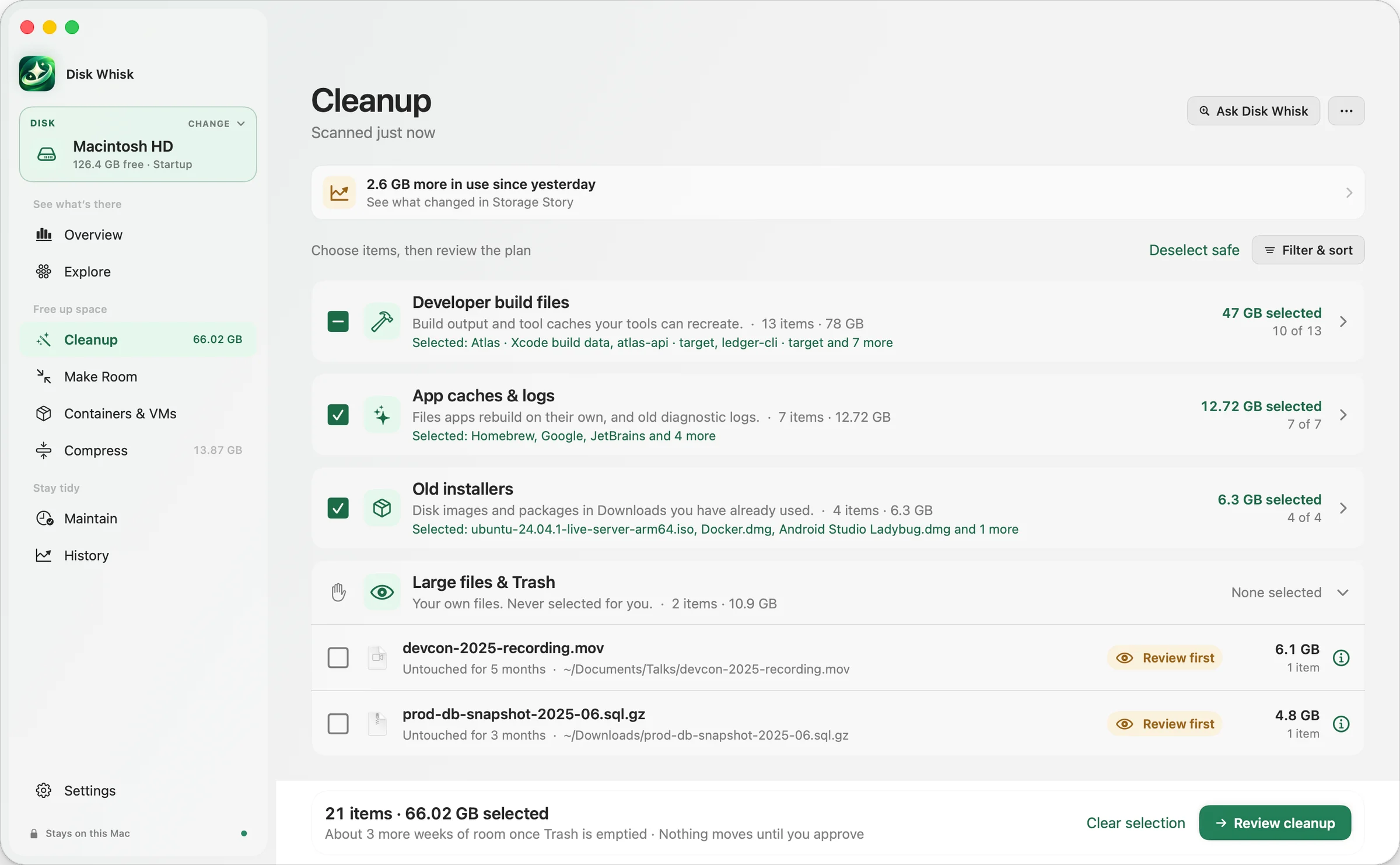Click the Cleanup sparkle broom icon
This screenshot has width=1400, height=865.
click(44, 339)
